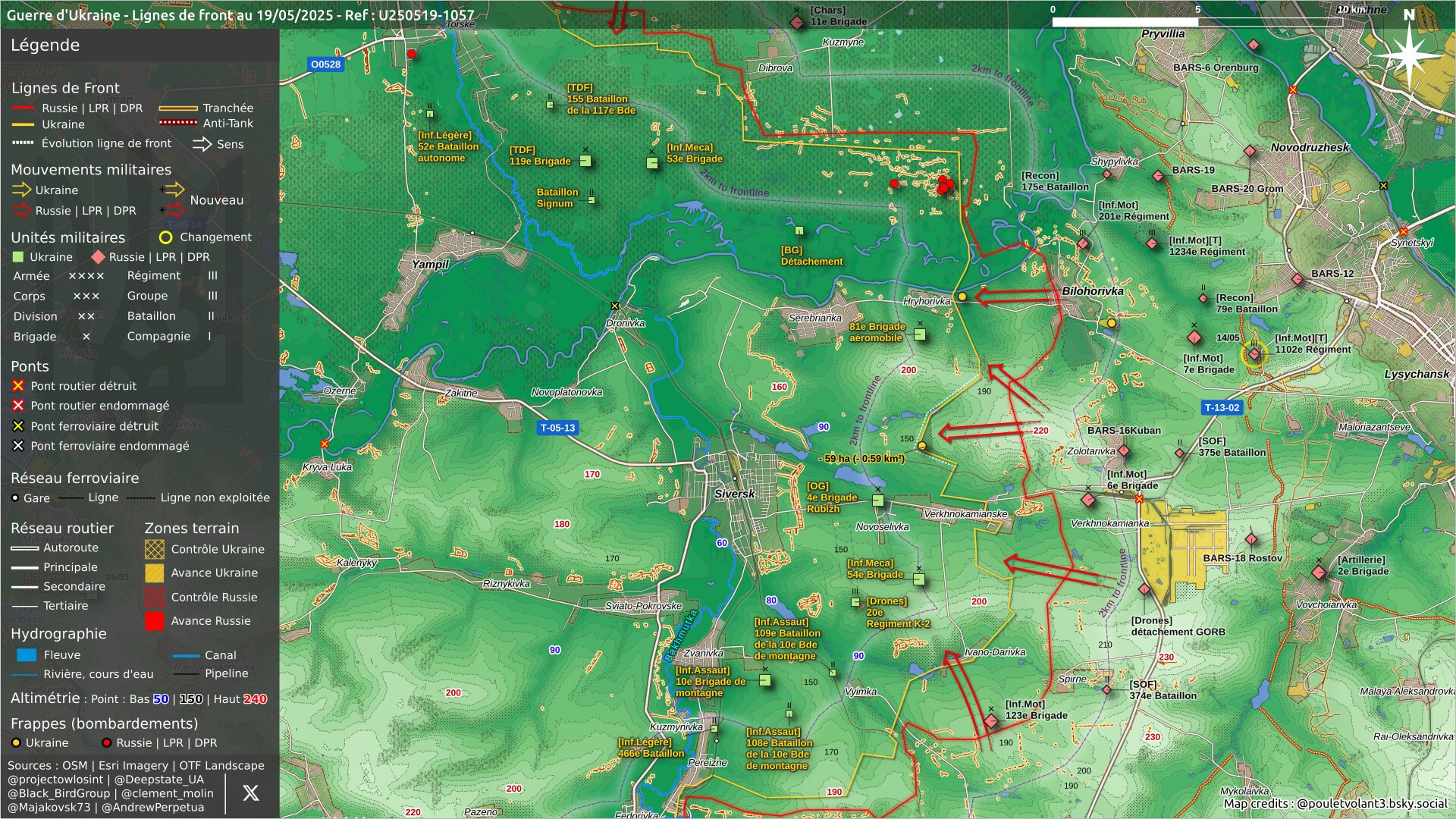Click the Pryvillia town label
This screenshot has height=819, width=1456.
coord(1163,34)
